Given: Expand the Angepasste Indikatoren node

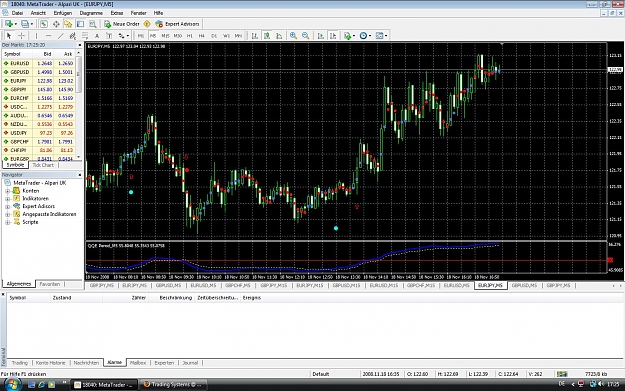Looking at the screenshot, I should (7, 214).
